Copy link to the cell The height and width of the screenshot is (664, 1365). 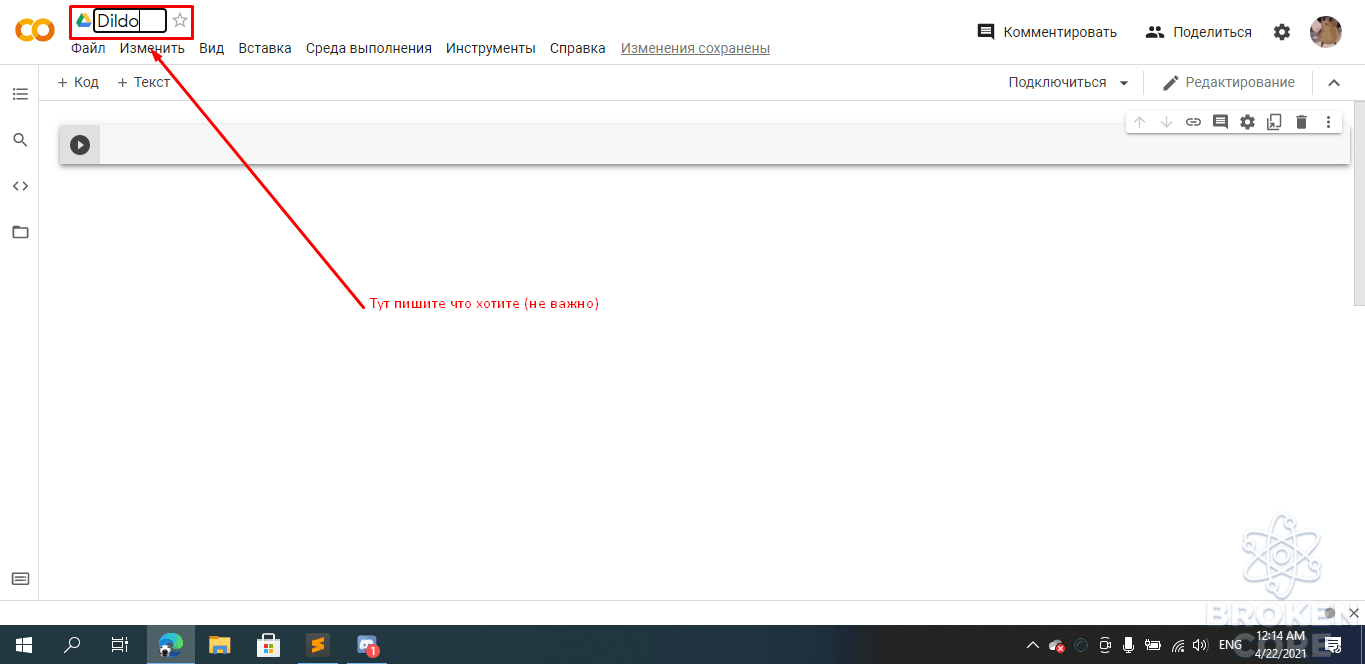click(1193, 122)
